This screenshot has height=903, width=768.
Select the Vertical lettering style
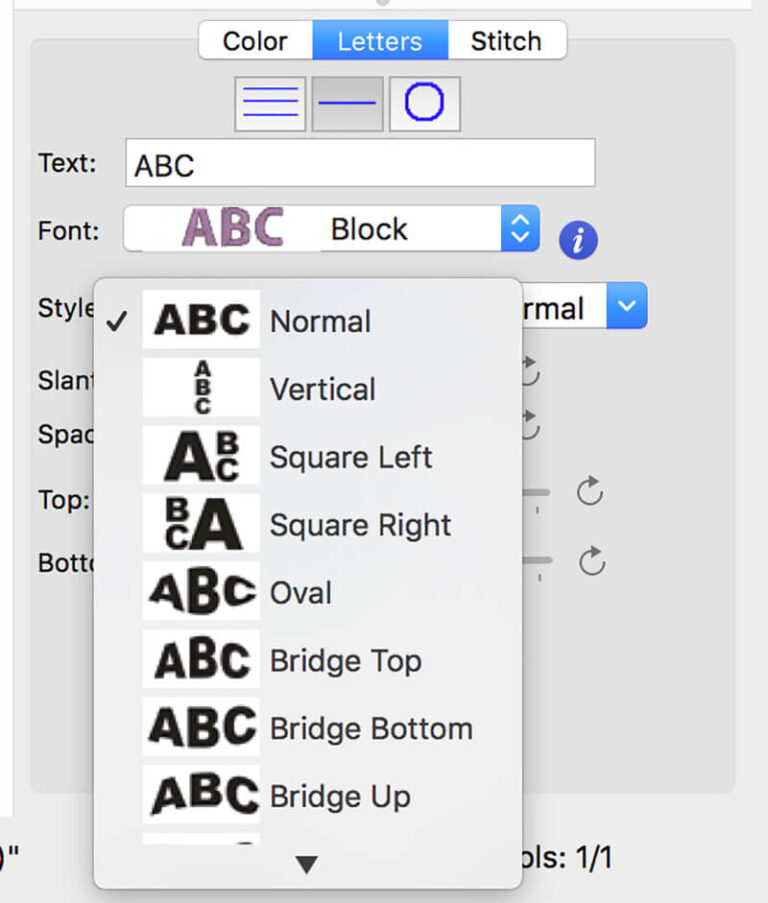pos(320,389)
